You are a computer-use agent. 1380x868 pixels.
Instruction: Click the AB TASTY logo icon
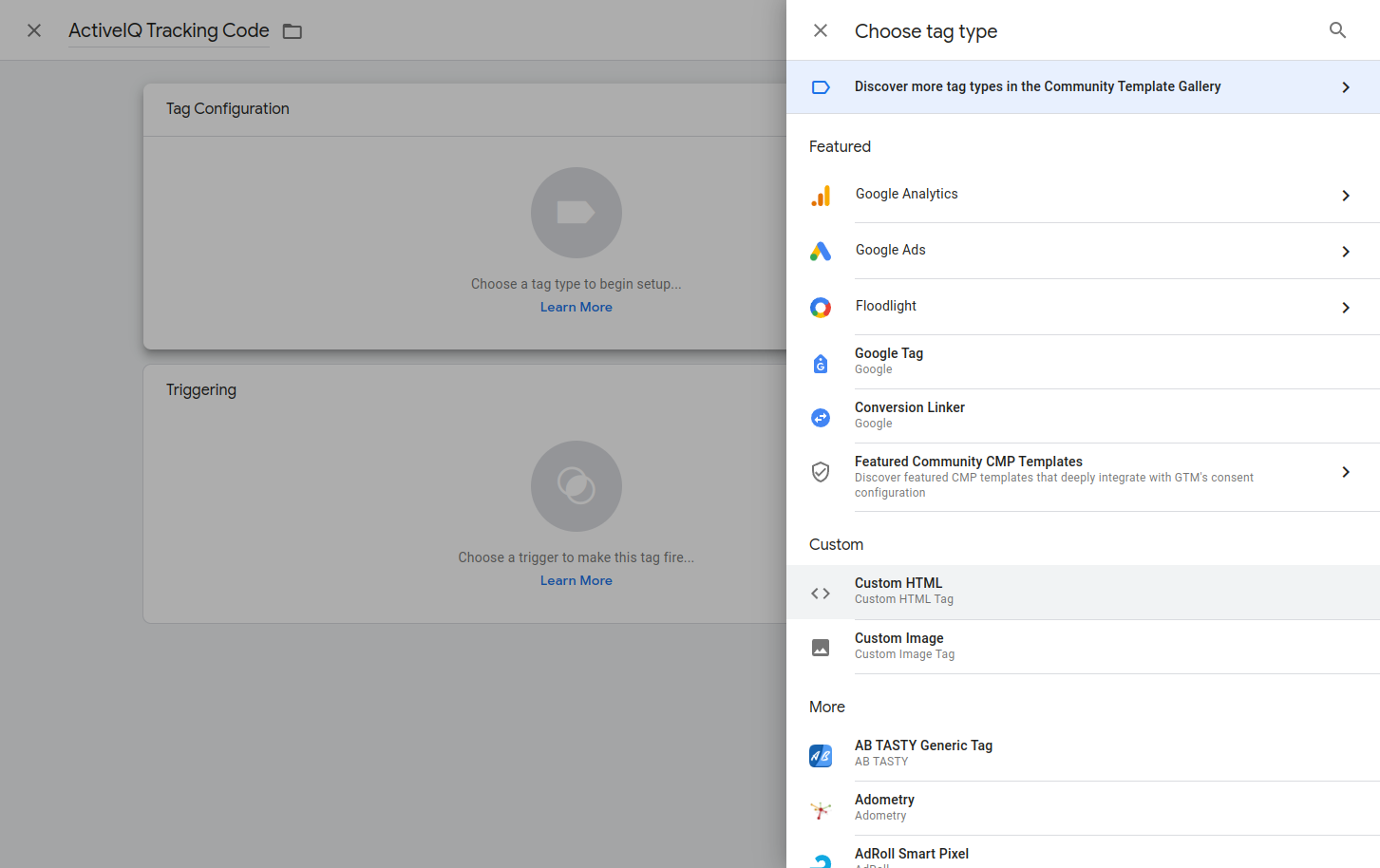[821, 756]
